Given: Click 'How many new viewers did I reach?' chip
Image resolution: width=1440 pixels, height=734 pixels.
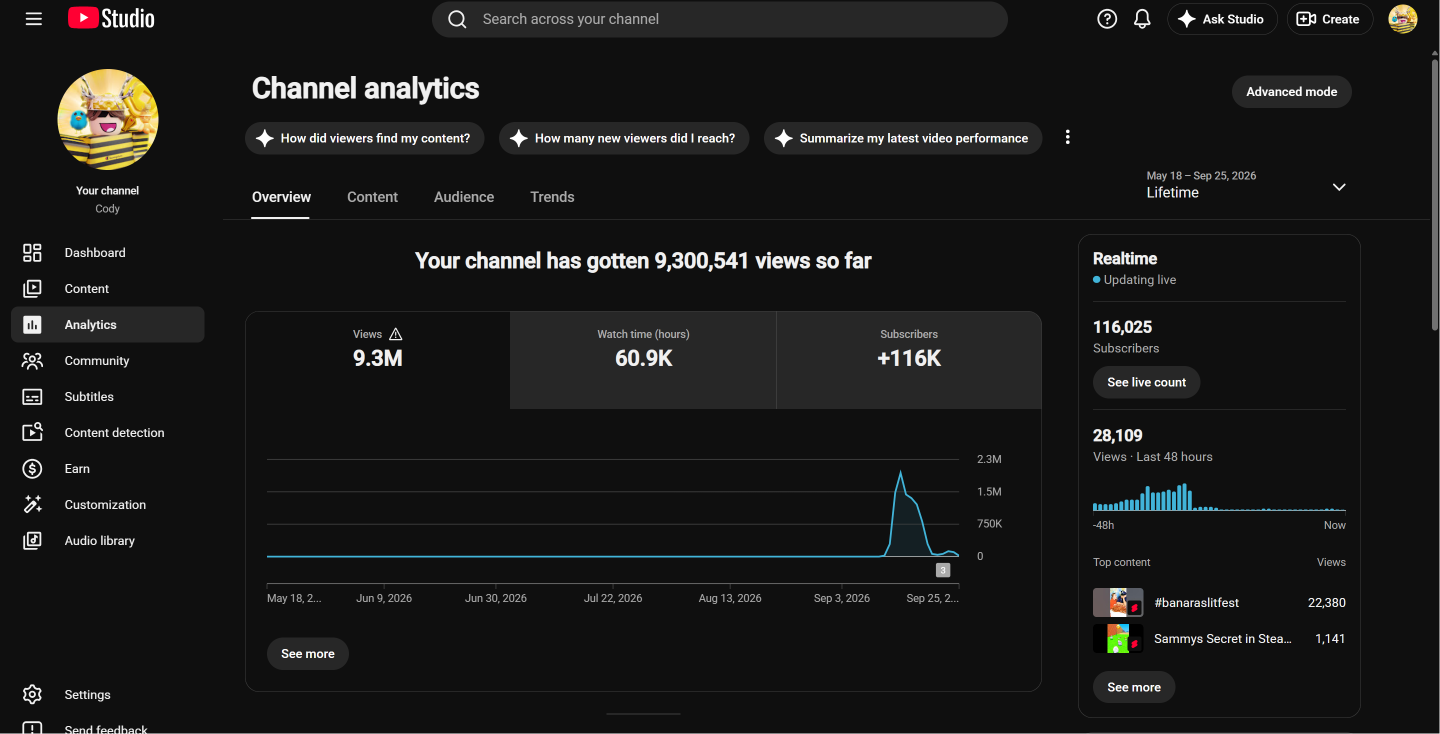Looking at the screenshot, I should pos(624,138).
